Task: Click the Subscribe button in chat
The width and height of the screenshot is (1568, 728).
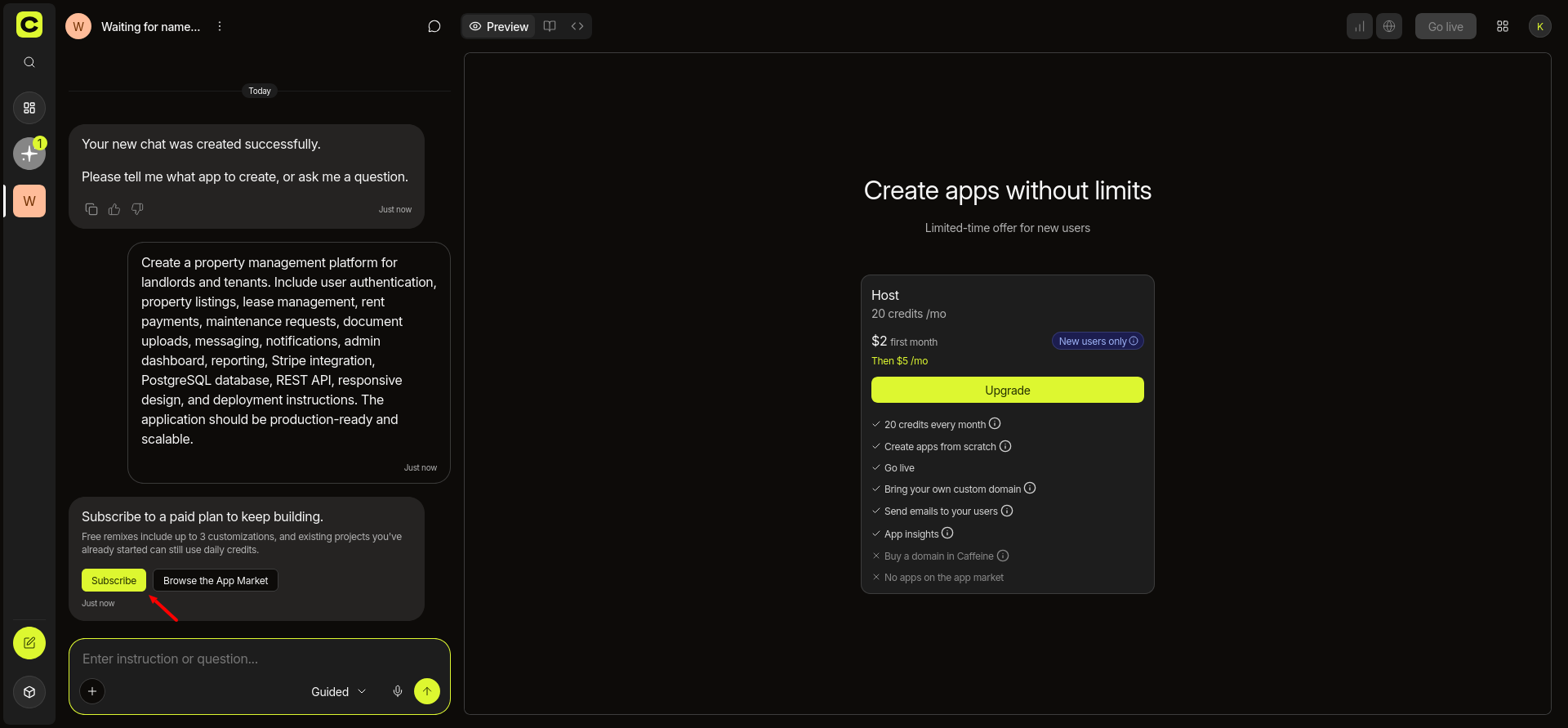Action: click(x=114, y=580)
